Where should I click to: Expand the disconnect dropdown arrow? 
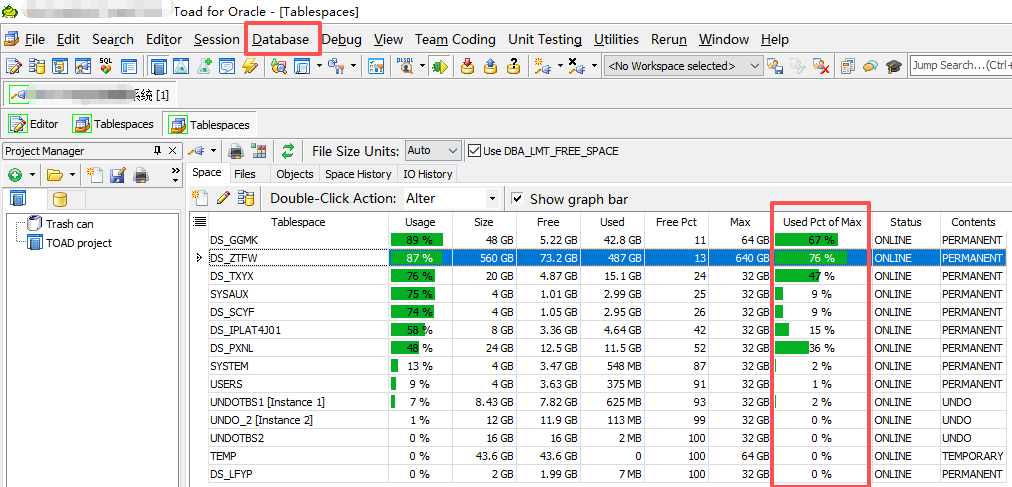tap(594, 66)
